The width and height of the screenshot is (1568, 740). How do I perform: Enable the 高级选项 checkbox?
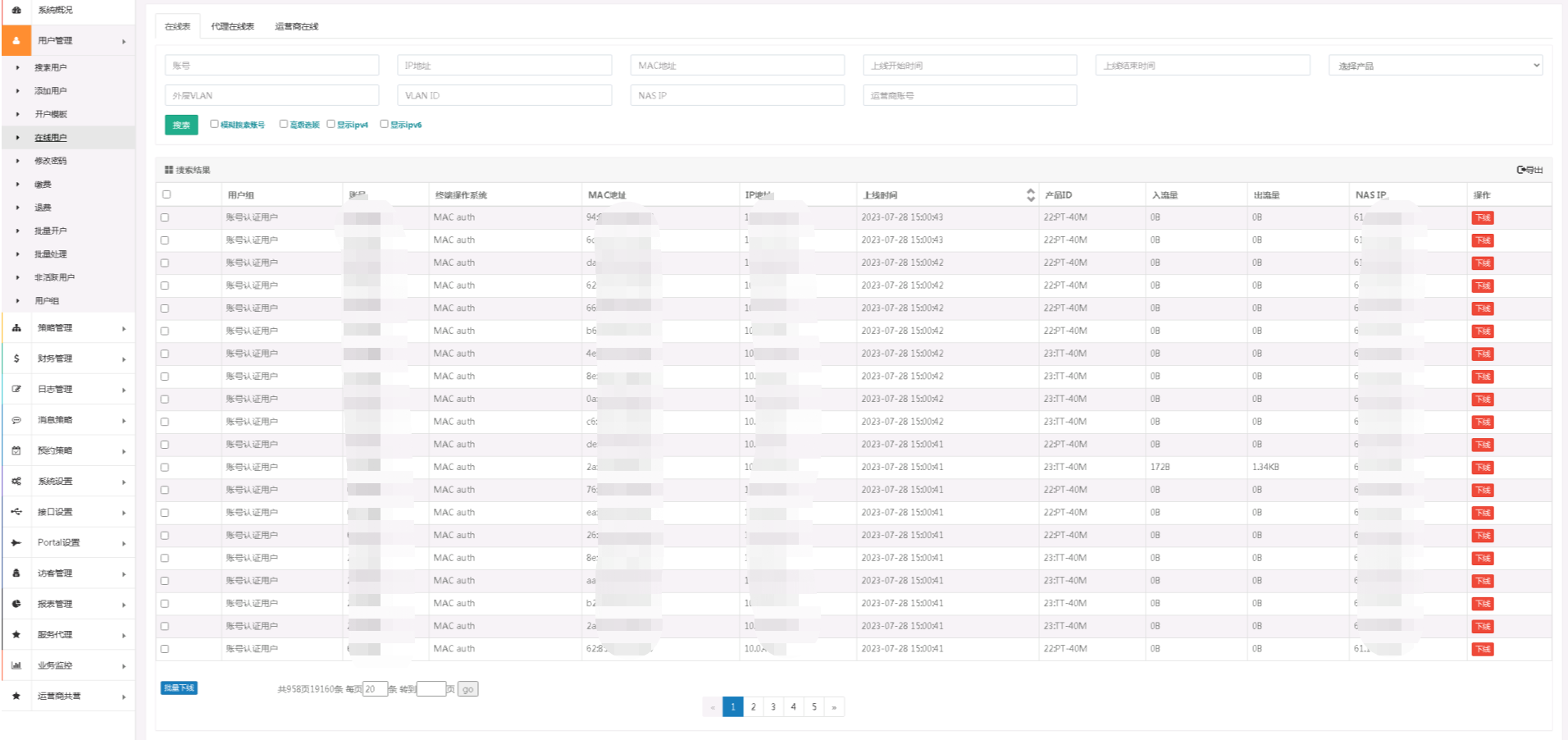(x=284, y=124)
